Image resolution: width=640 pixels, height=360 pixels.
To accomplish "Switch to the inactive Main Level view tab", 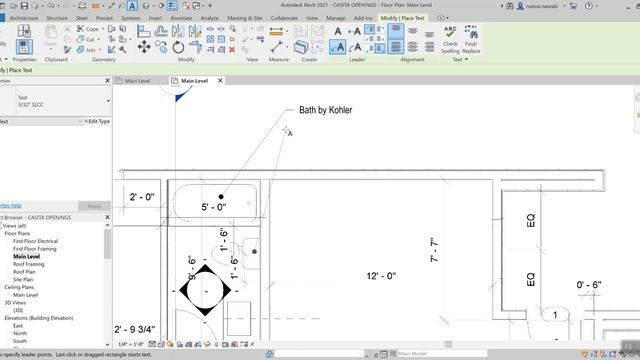I will [138, 80].
